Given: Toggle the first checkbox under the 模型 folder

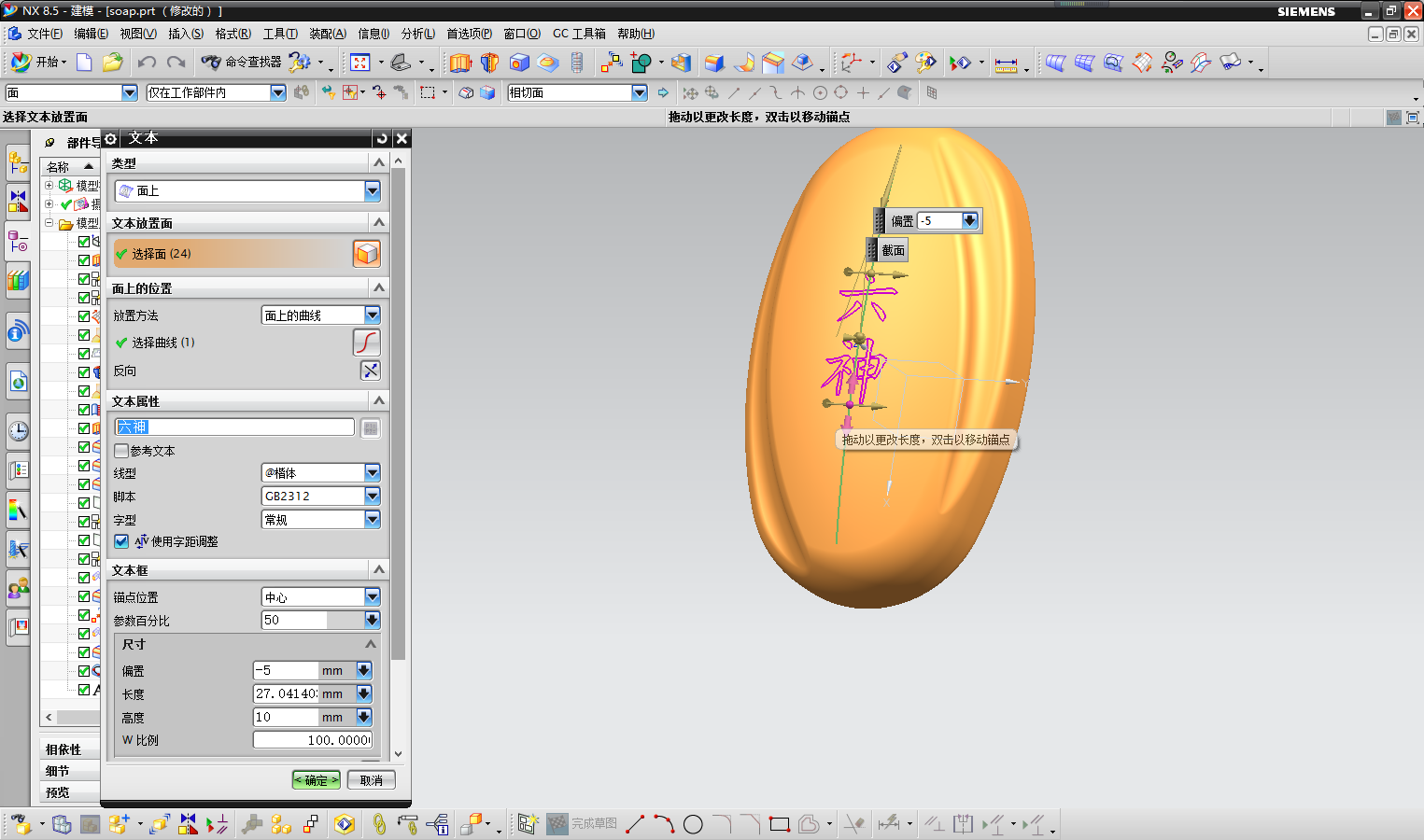Looking at the screenshot, I should click(x=84, y=242).
